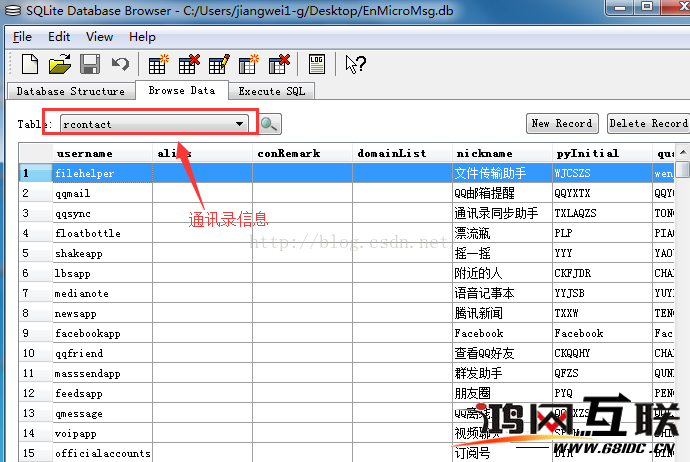The height and width of the screenshot is (462, 690).
Task: Click the 漂流瓶 nickname cell
Action: tap(502, 233)
